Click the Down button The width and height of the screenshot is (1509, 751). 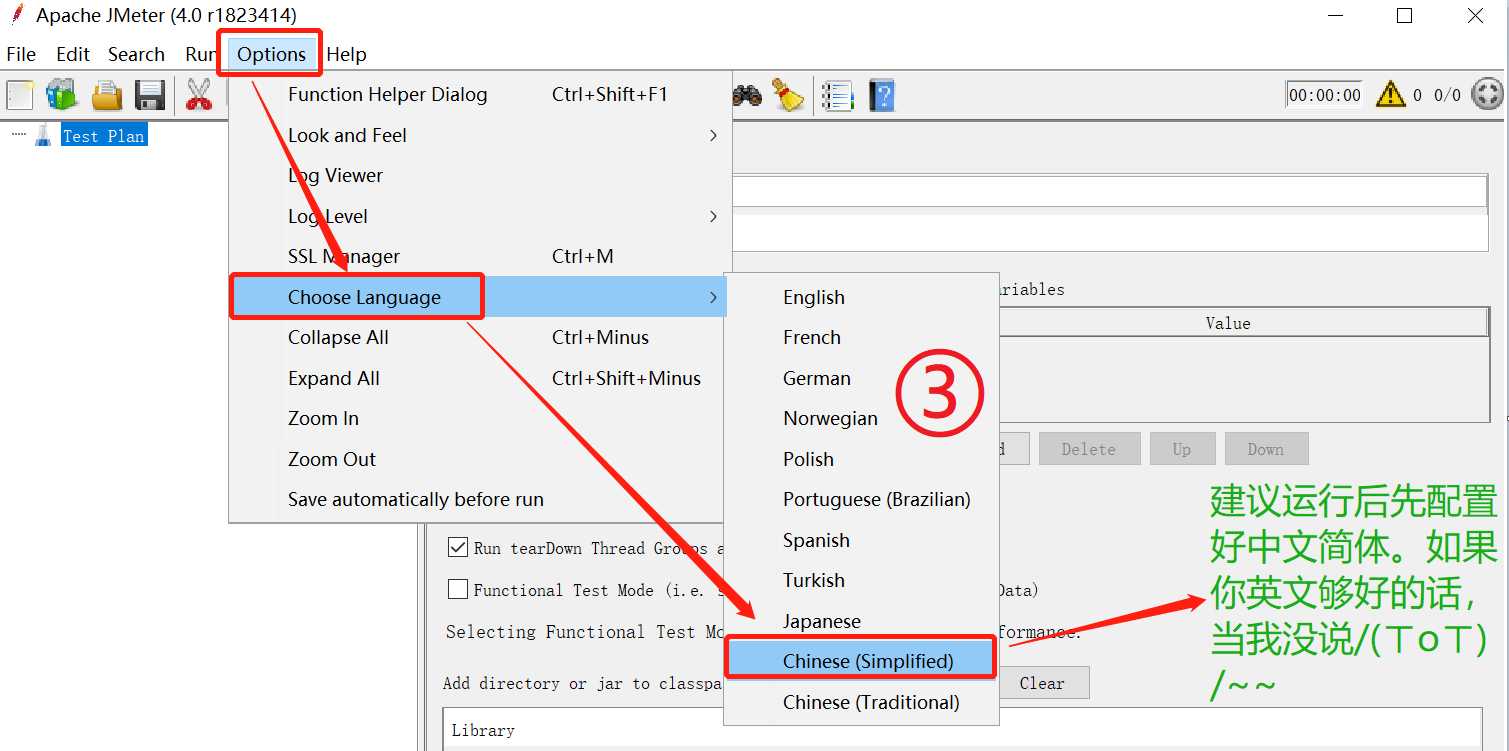pyautogui.click(x=1266, y=449)
